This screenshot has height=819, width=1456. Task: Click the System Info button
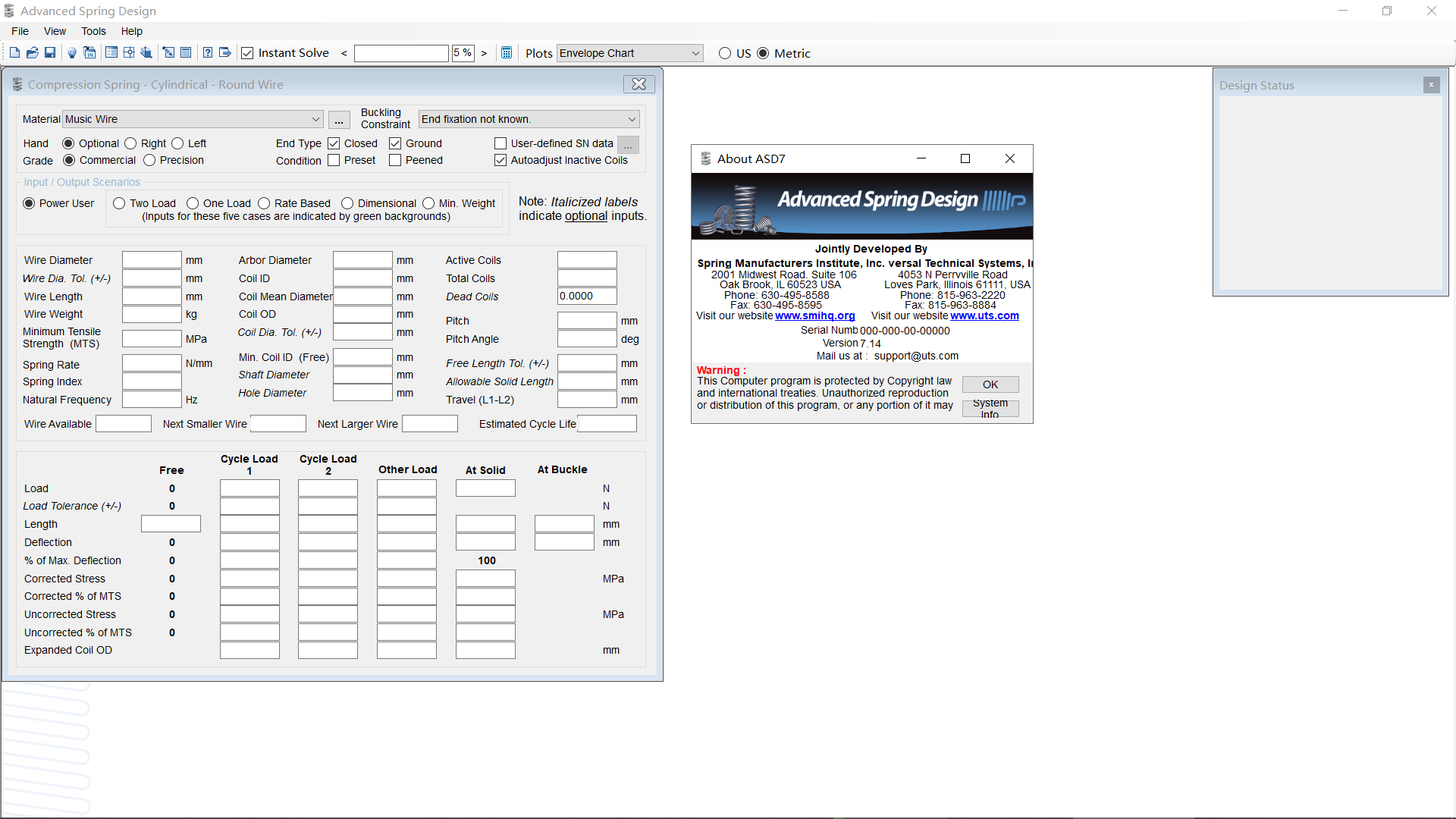point(990,409)
